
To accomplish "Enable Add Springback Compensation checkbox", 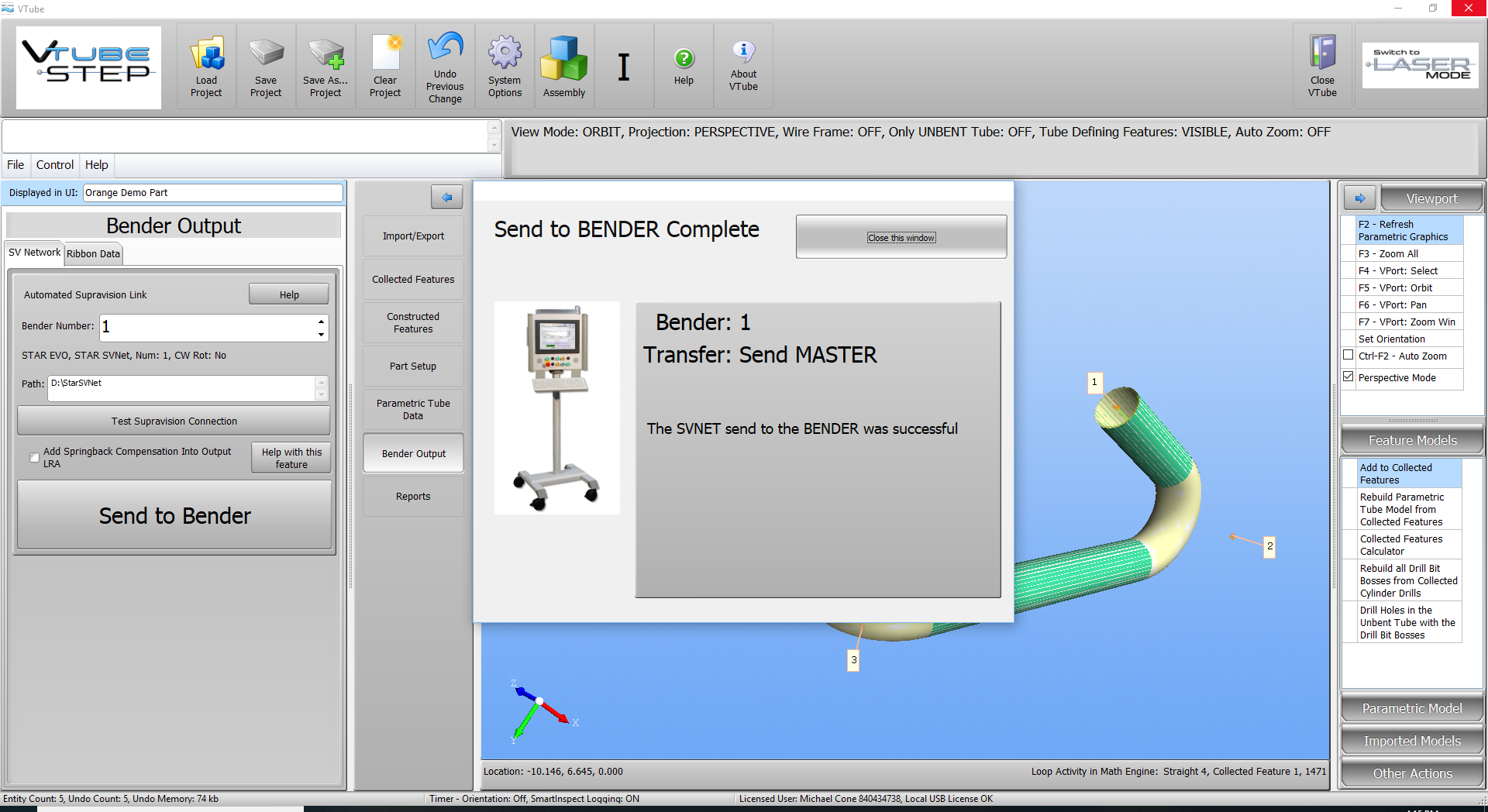I will click(x=34, y=457).
